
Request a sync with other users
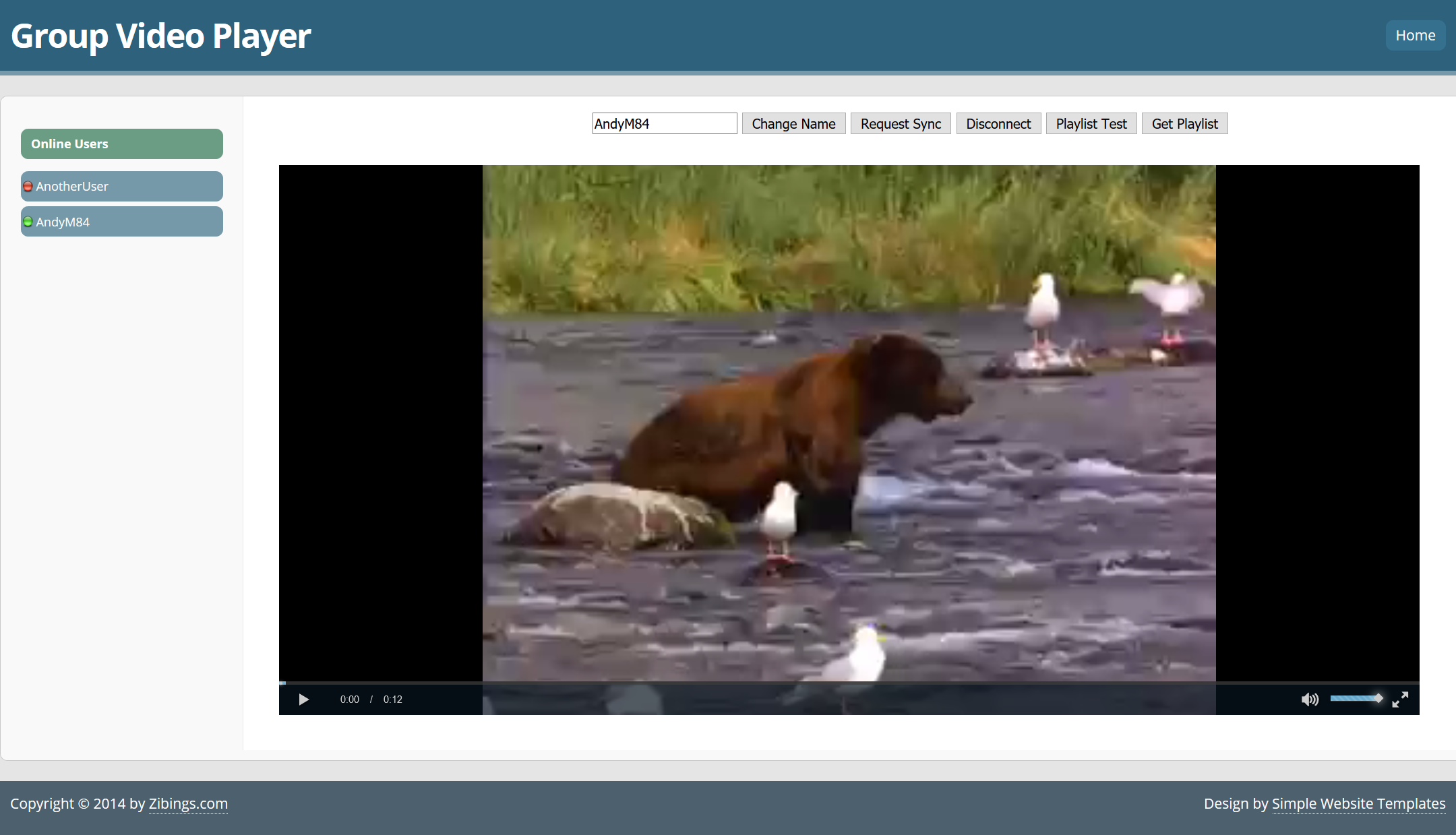(x=901, y=124)
